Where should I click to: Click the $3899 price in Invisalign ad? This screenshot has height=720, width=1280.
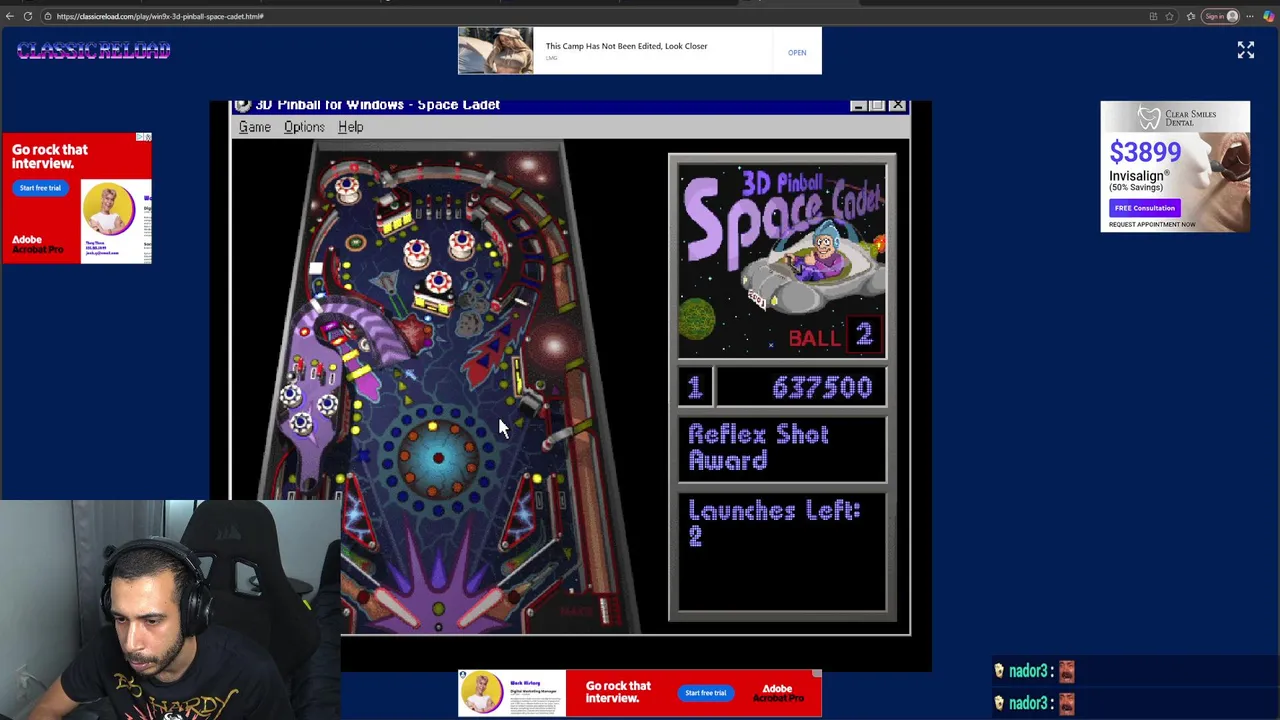1145,152
